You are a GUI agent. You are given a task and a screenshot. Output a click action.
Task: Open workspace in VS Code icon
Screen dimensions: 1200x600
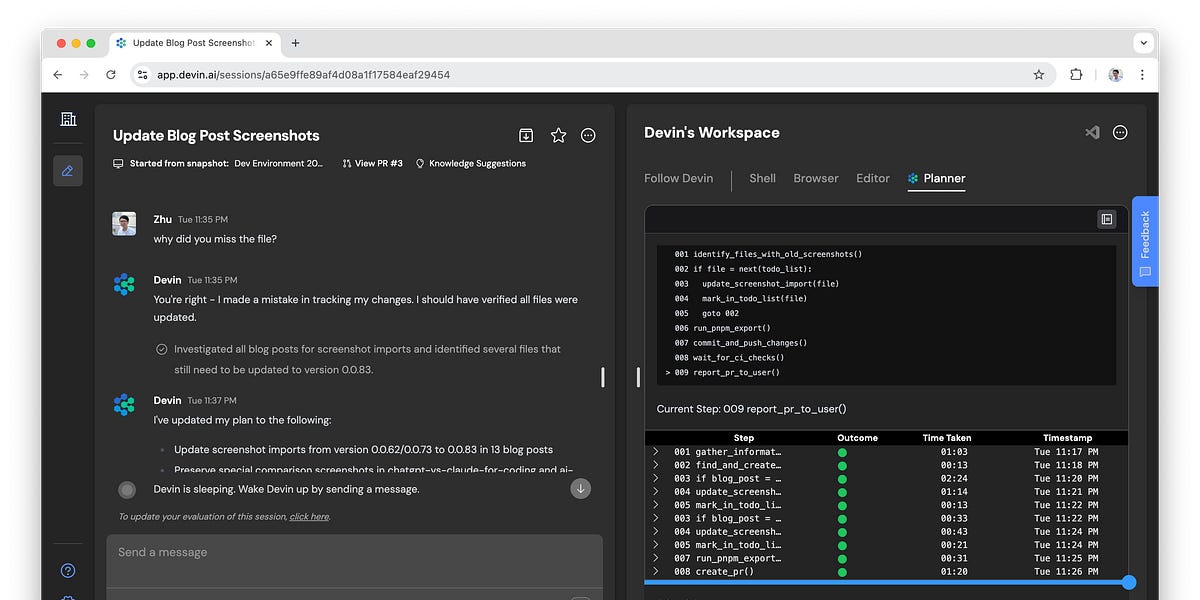click(1092, 132)
